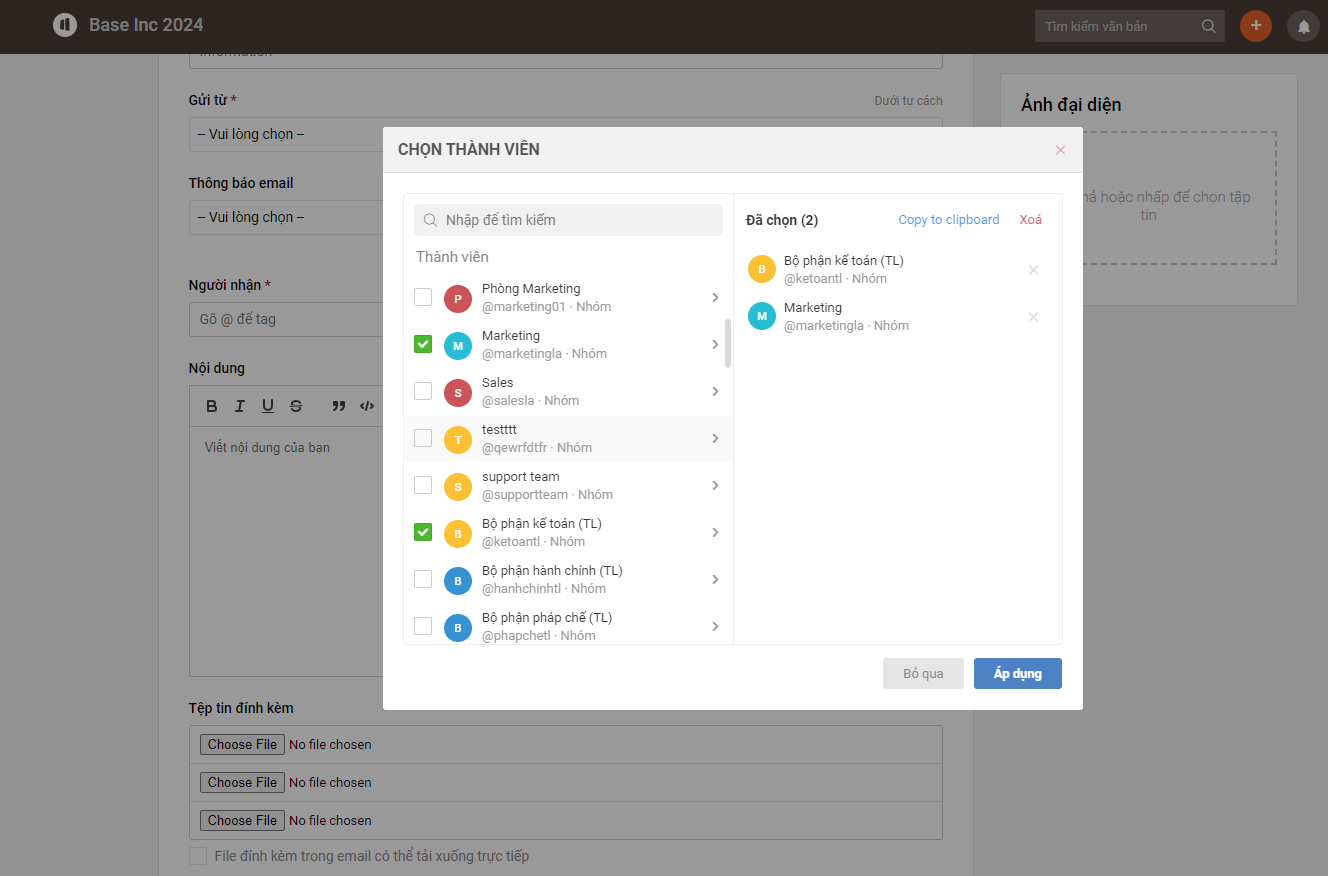Expand the Marketing group chevron
Screen dimensions: 1328x876
[715, 344]
